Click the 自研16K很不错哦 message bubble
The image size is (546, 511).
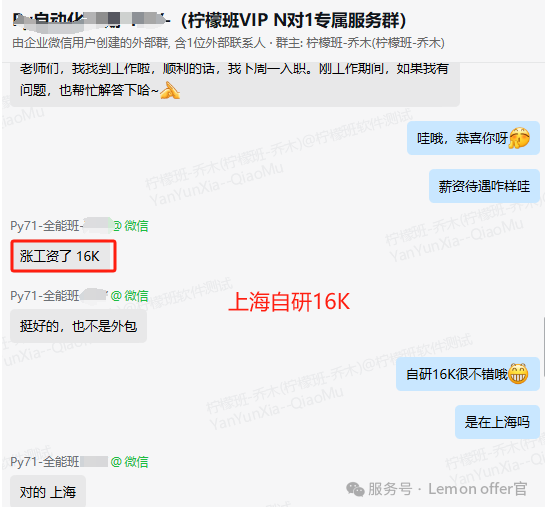(x=468, y=374)
